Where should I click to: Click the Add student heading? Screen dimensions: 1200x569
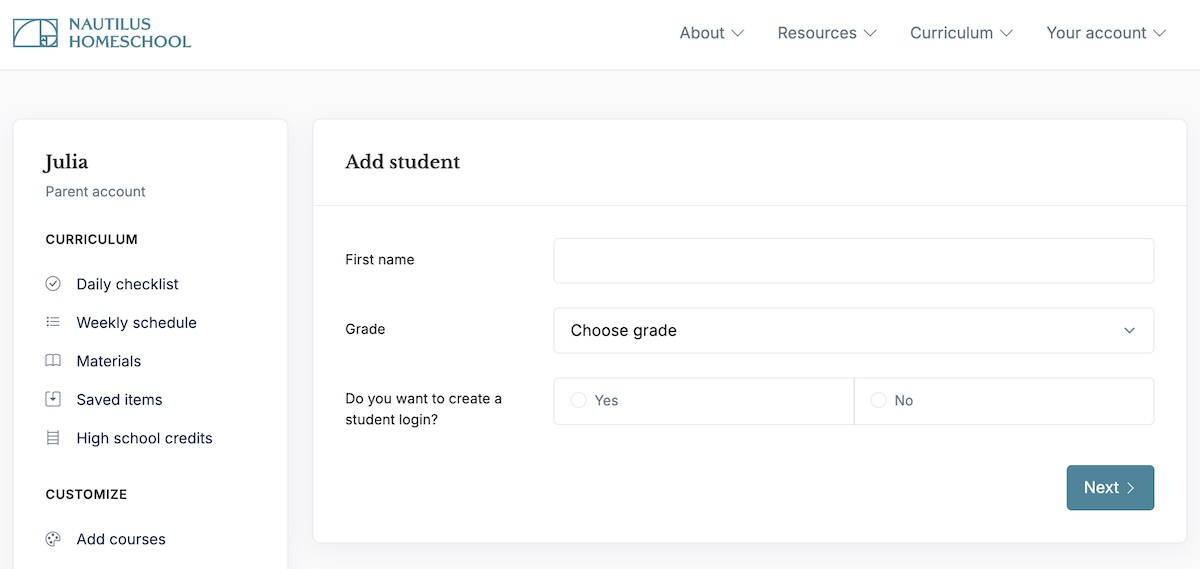pyautogui.click(x=402, y=162)
